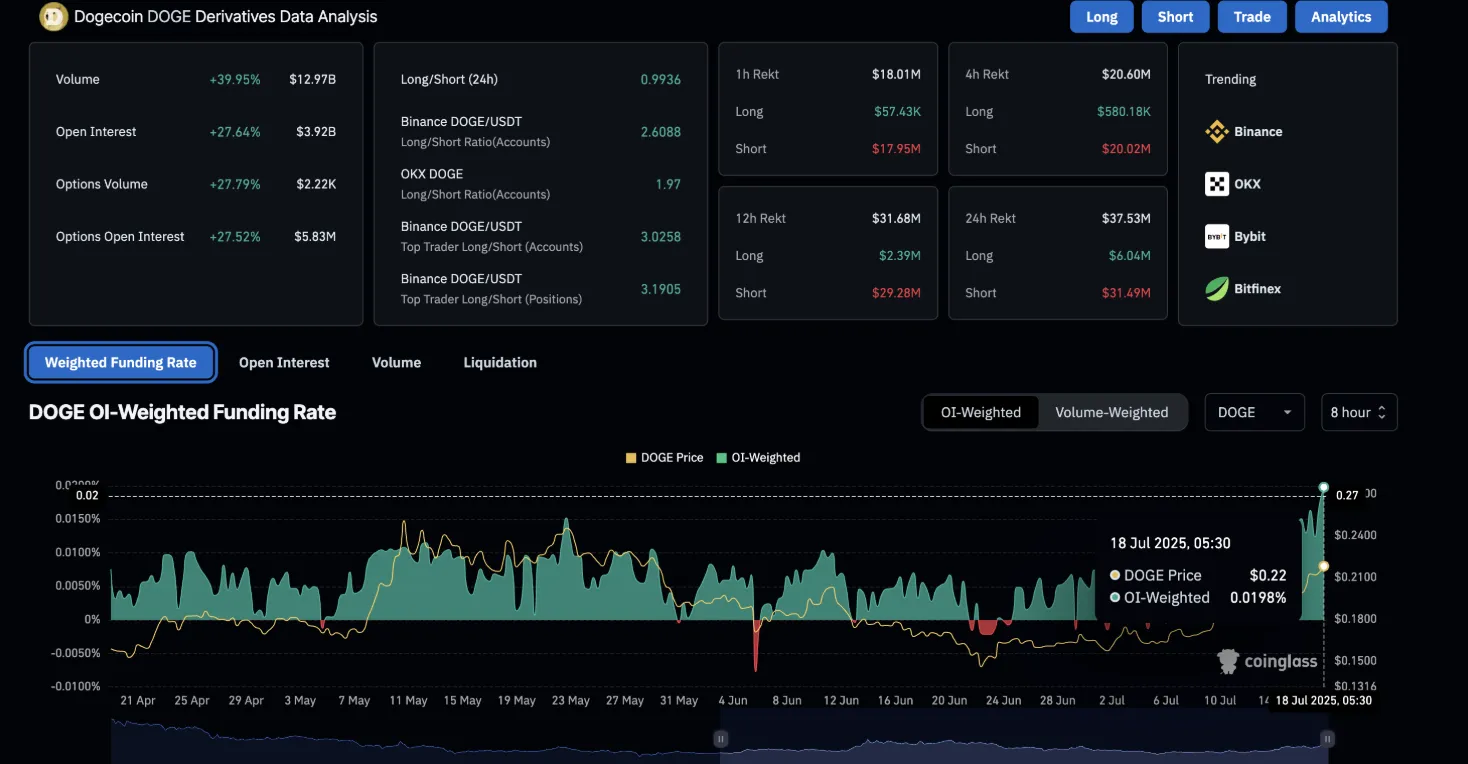The image size is (1468, 764).
Task: Toggle the OI-Weighted series in legend
Action: click(758, 457)
